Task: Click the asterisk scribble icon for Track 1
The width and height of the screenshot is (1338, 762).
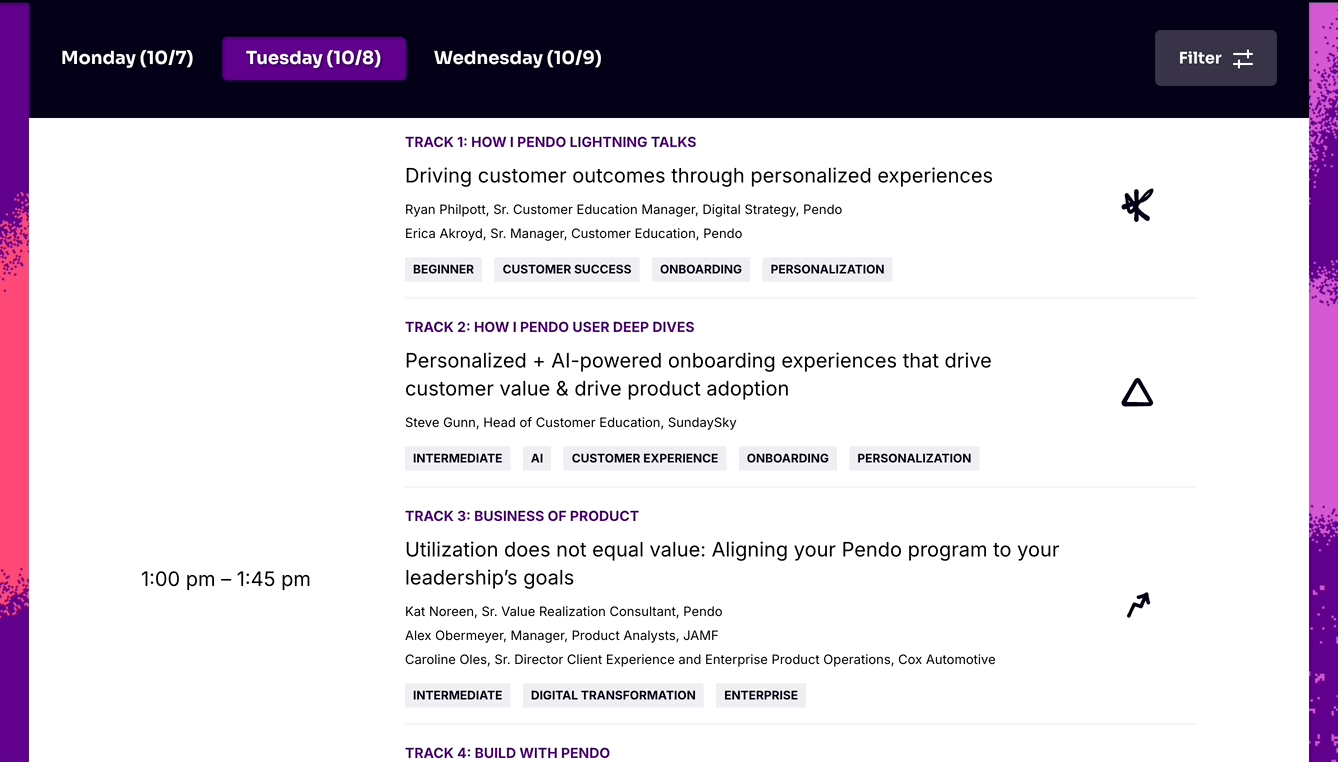Action: (x=1137, y=205)
